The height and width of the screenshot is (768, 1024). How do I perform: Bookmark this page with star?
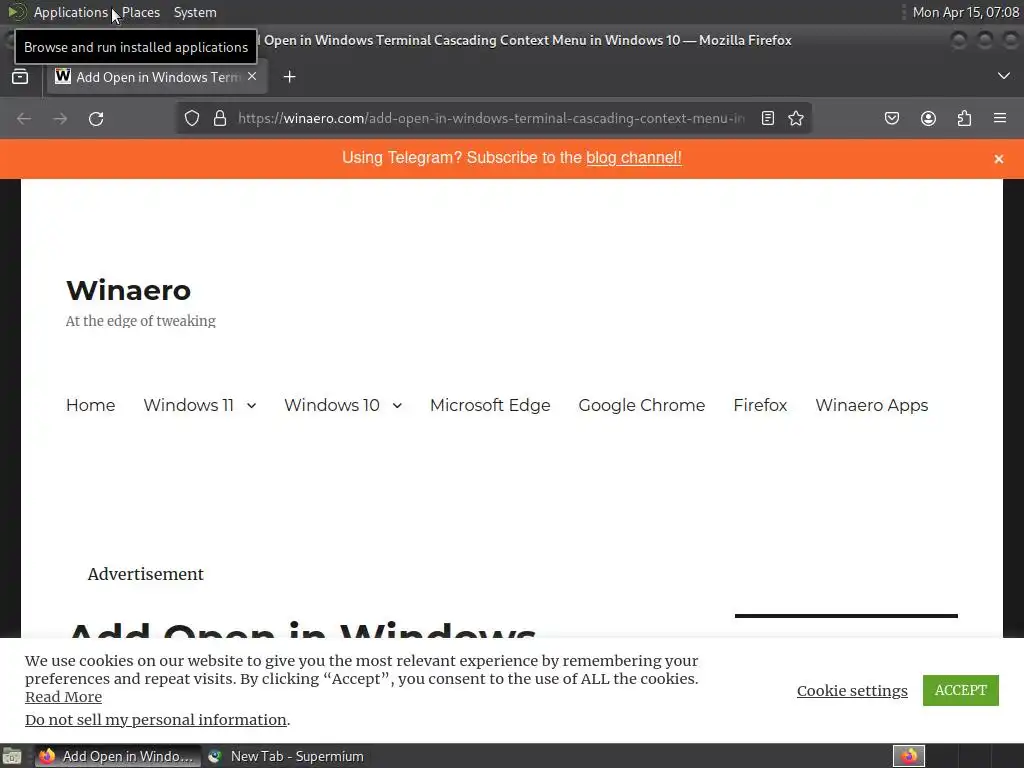pos(795,118)
